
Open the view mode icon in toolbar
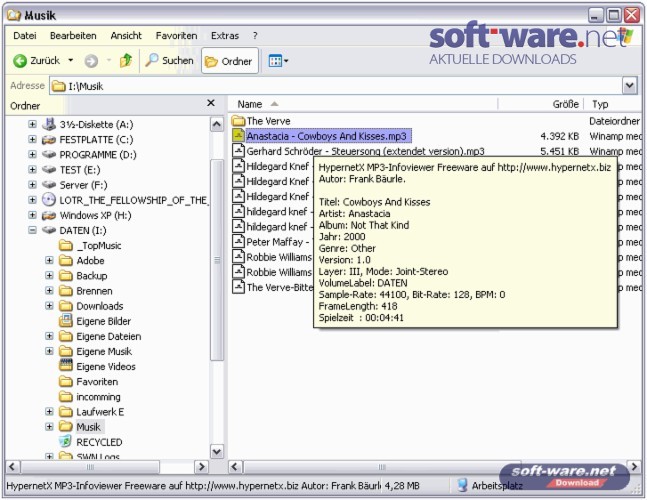[x=275, y=61]
